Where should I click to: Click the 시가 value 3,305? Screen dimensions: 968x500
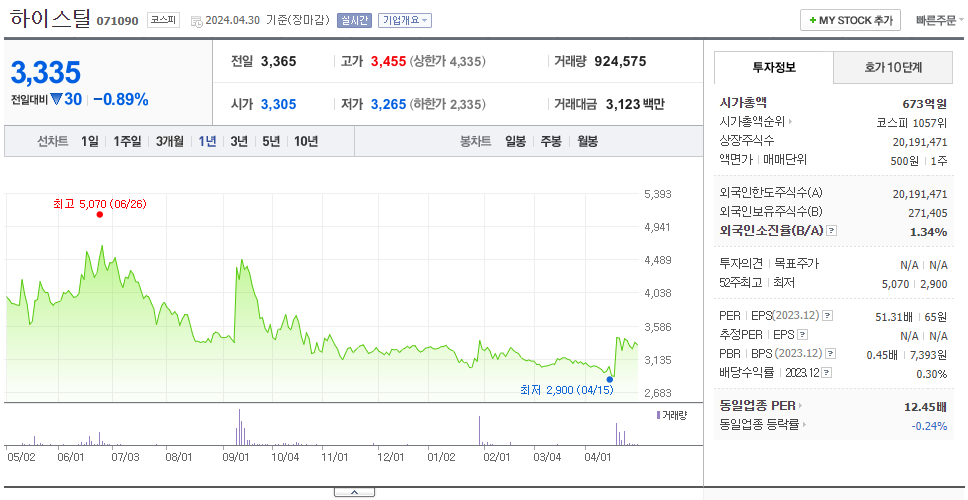(x=278, y=104)
